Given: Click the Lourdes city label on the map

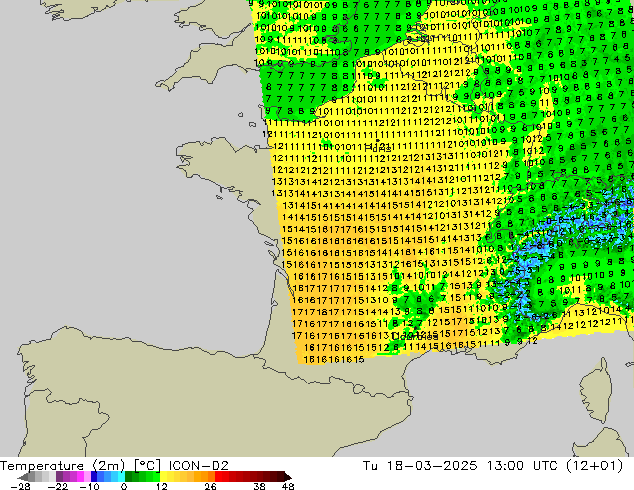Looking at the screenshot, I should (x=415, y=336).
